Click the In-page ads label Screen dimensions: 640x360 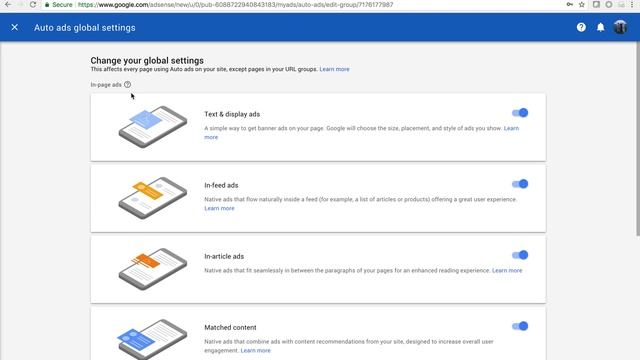pyautogui.click(x=106, y=84)
